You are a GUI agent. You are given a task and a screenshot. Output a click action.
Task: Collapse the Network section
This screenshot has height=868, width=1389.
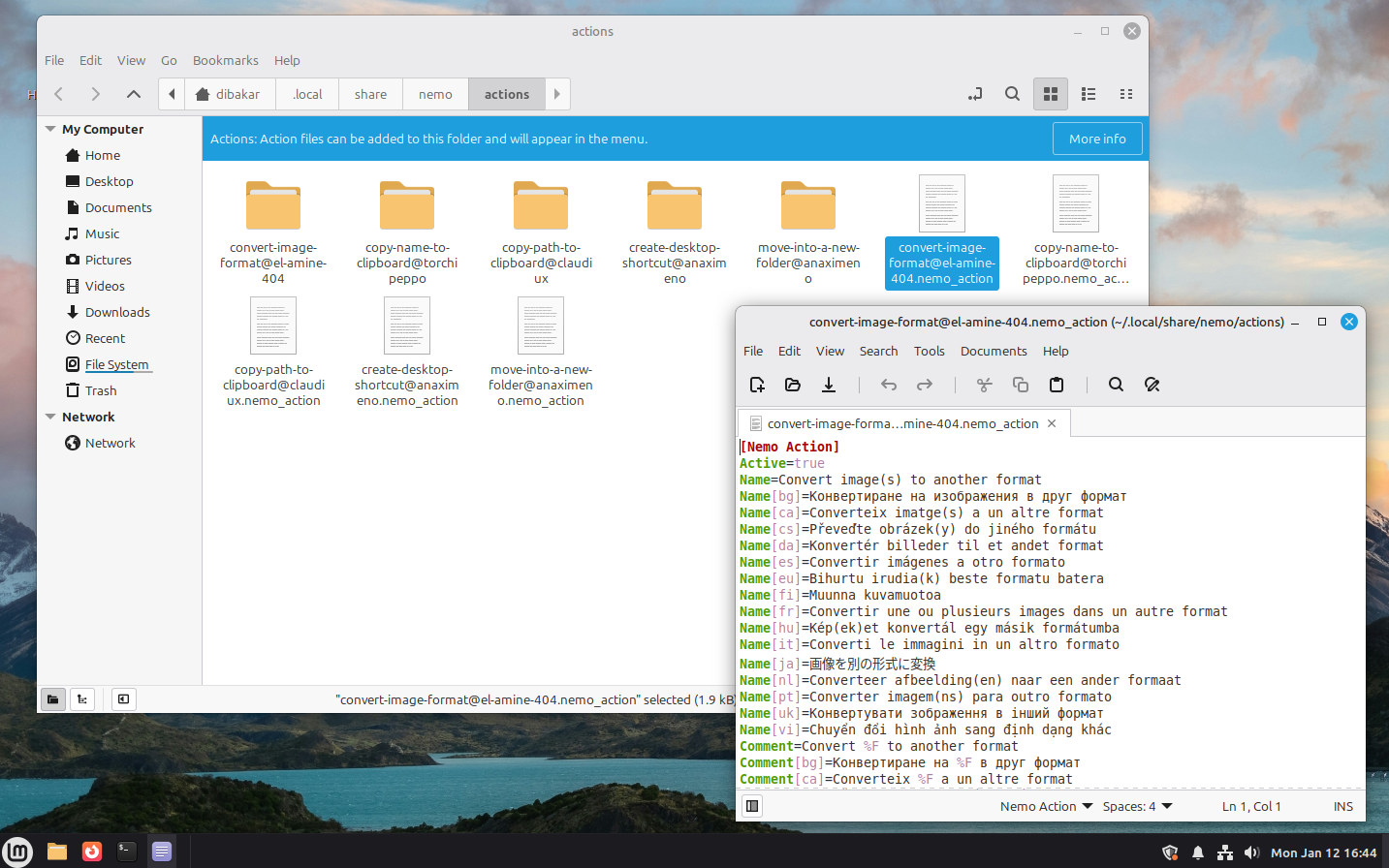click(x=49, y=417)
